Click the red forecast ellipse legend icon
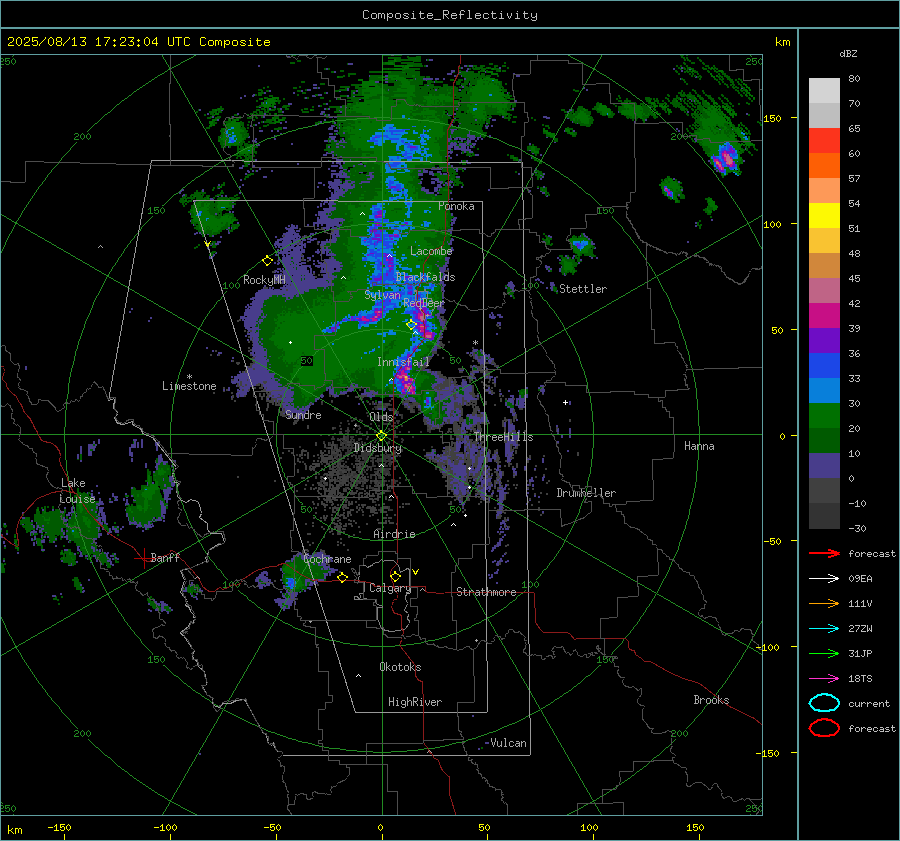This screenshot has height=841, width=900. coord(824,728)
